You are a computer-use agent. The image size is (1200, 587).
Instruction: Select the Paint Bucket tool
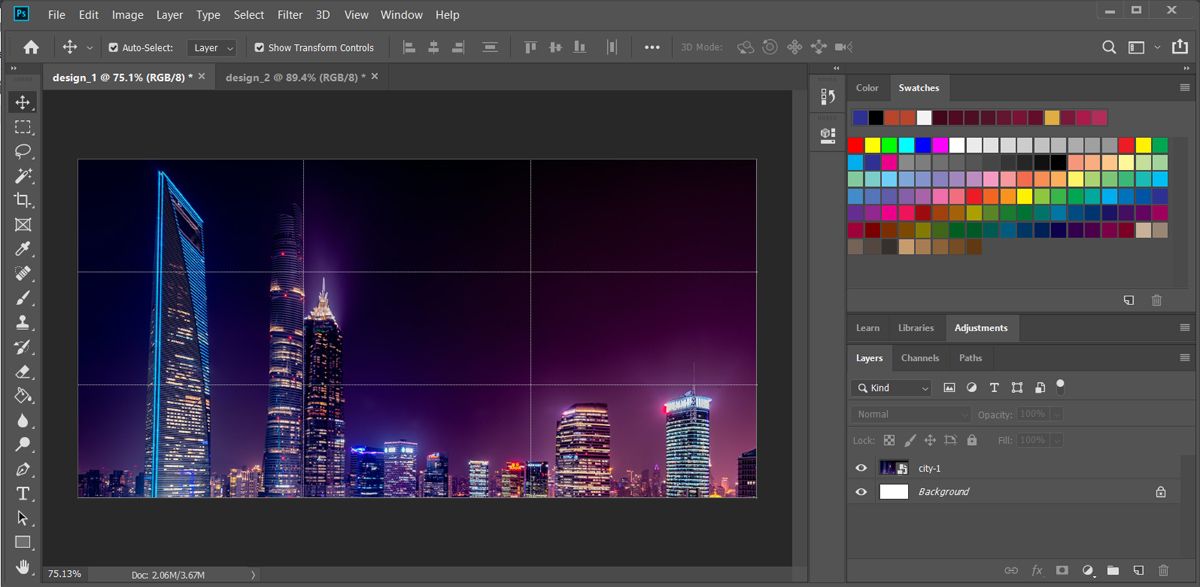(x=24, y=396)
